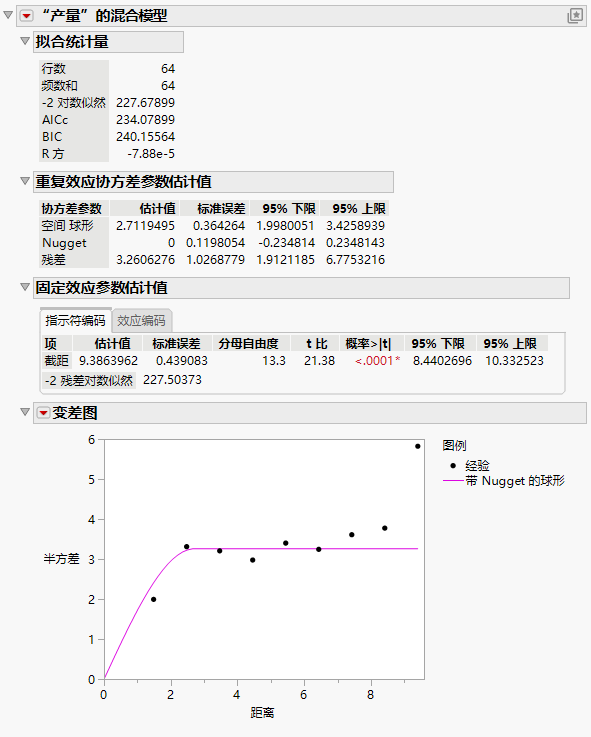
Task: Collapse the “产量”的混合模型 outline
Action: pyautogui.click(x=8, y=15)
